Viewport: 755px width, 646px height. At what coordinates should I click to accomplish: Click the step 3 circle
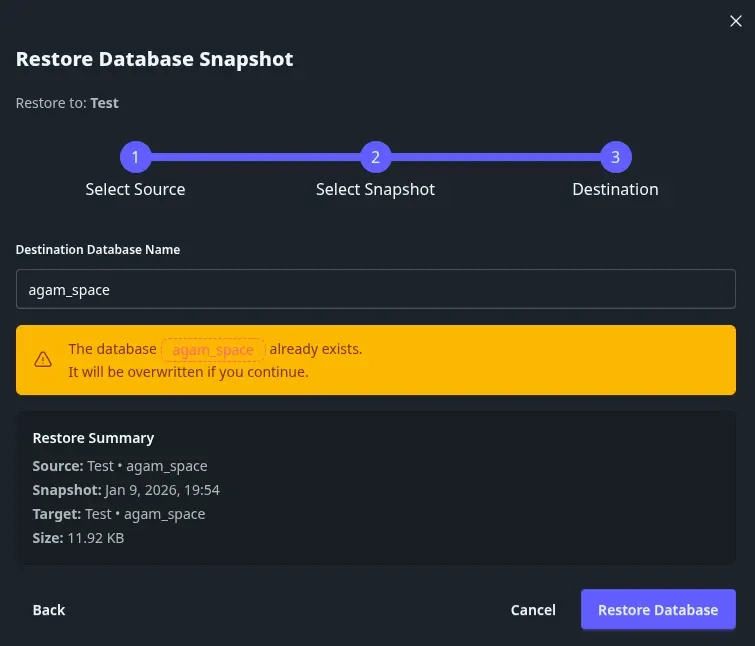615,157
